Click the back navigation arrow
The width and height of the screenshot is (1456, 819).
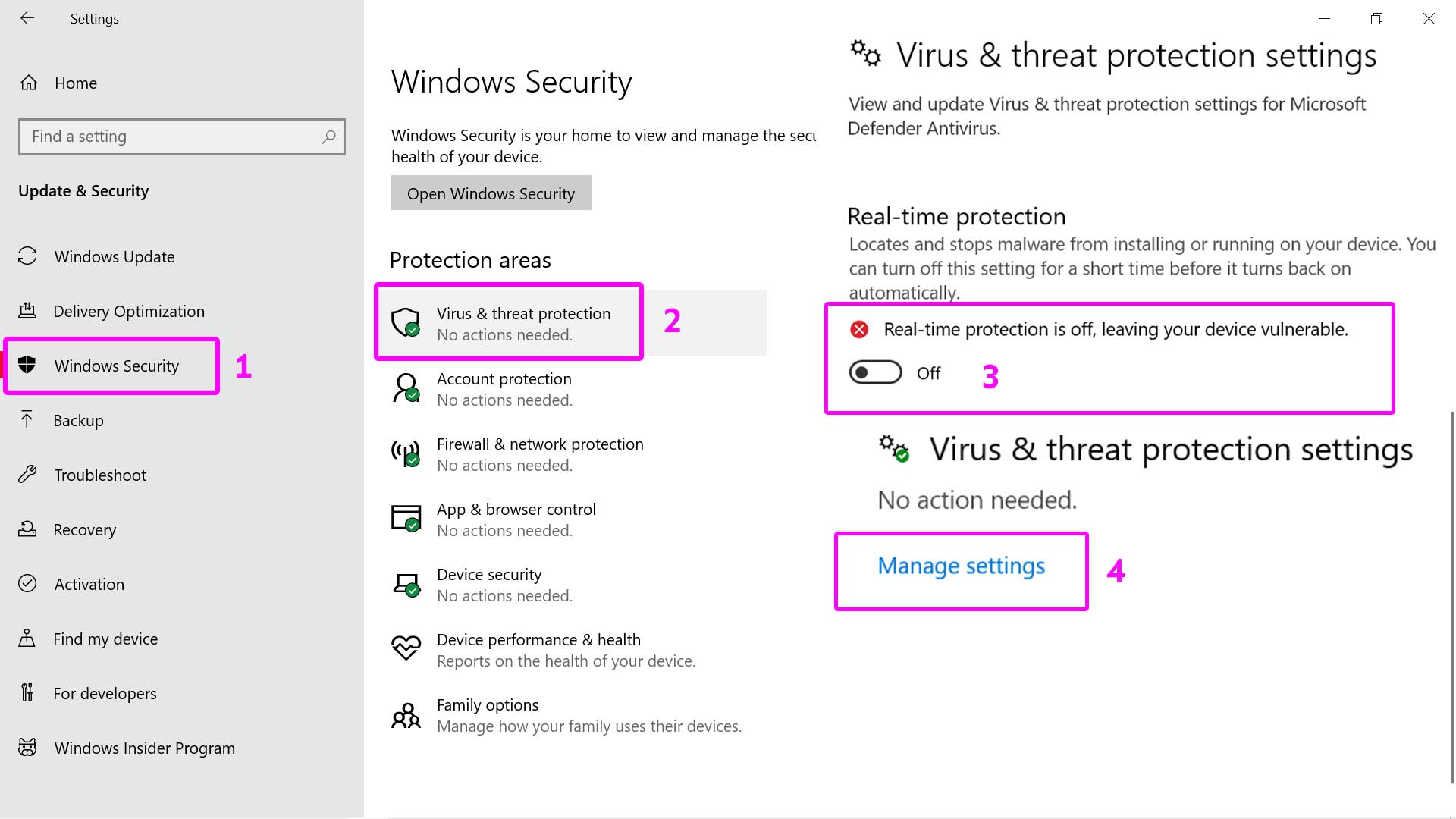pyautogui.click(x=26, y=18)
